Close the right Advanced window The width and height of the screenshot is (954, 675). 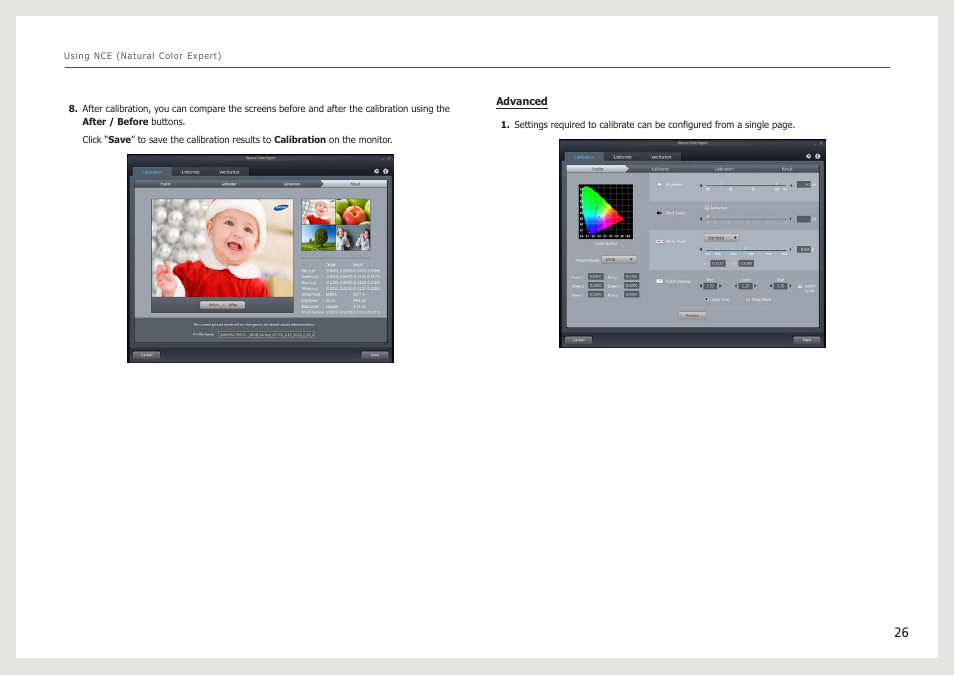click(x=821, y=143)
